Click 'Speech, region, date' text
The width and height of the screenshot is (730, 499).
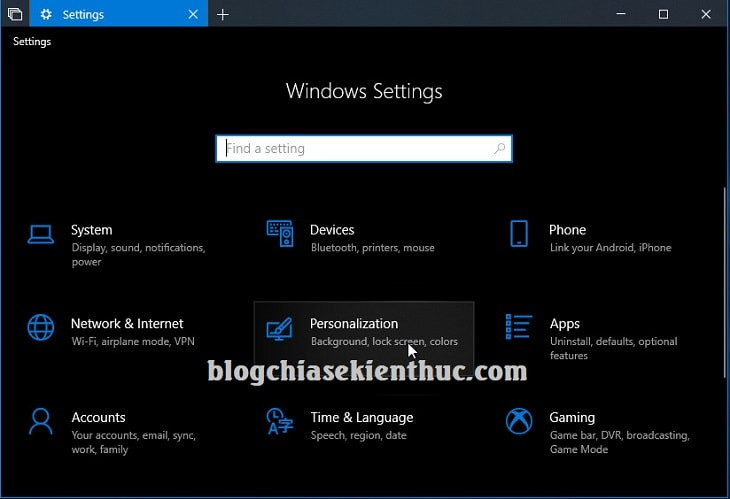click(x=358, y=435)
